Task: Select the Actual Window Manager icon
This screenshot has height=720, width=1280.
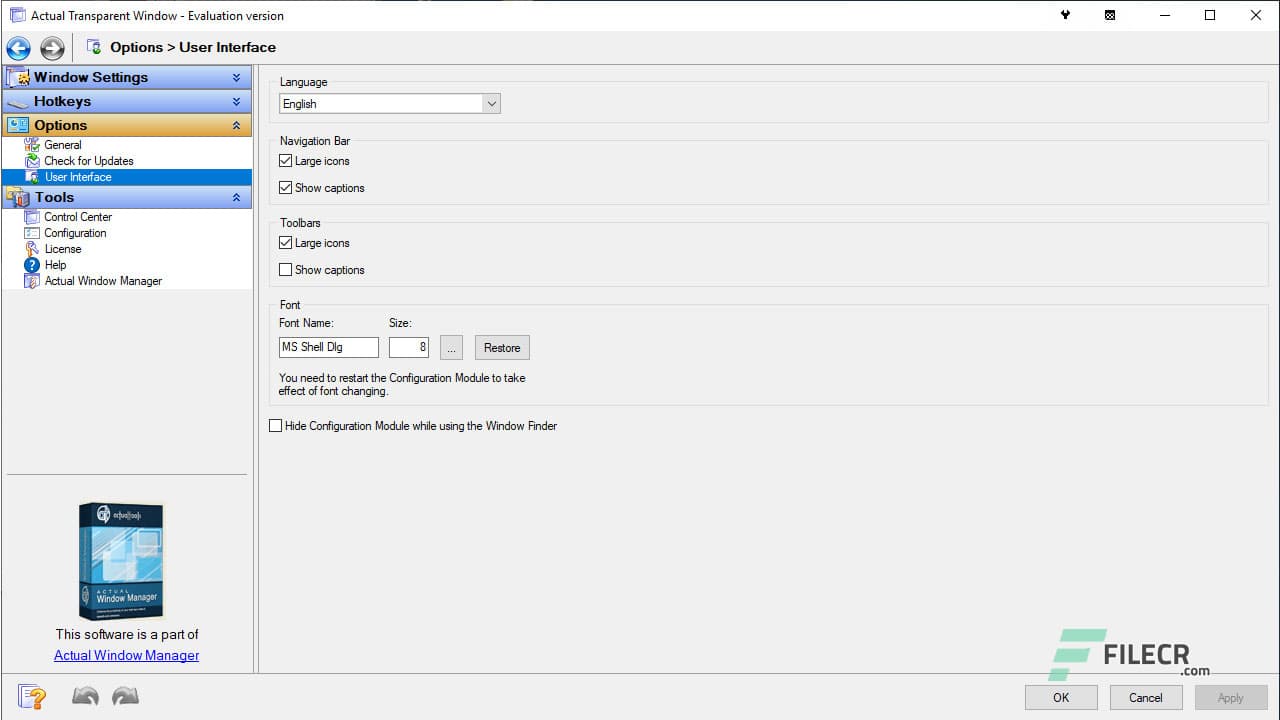Action: (x=33, y=281)
